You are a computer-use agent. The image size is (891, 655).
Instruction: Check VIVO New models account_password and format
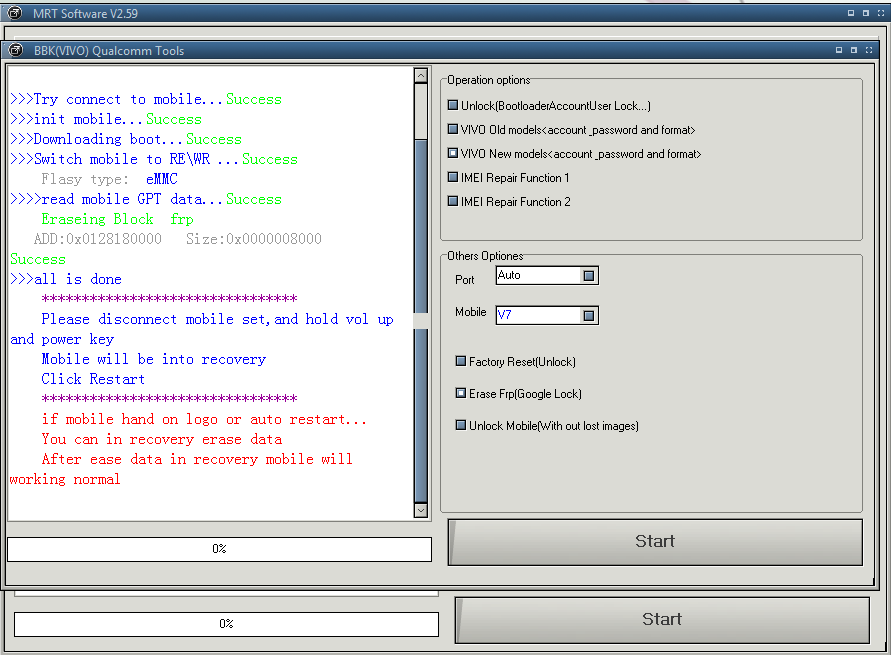click(452, 153)
